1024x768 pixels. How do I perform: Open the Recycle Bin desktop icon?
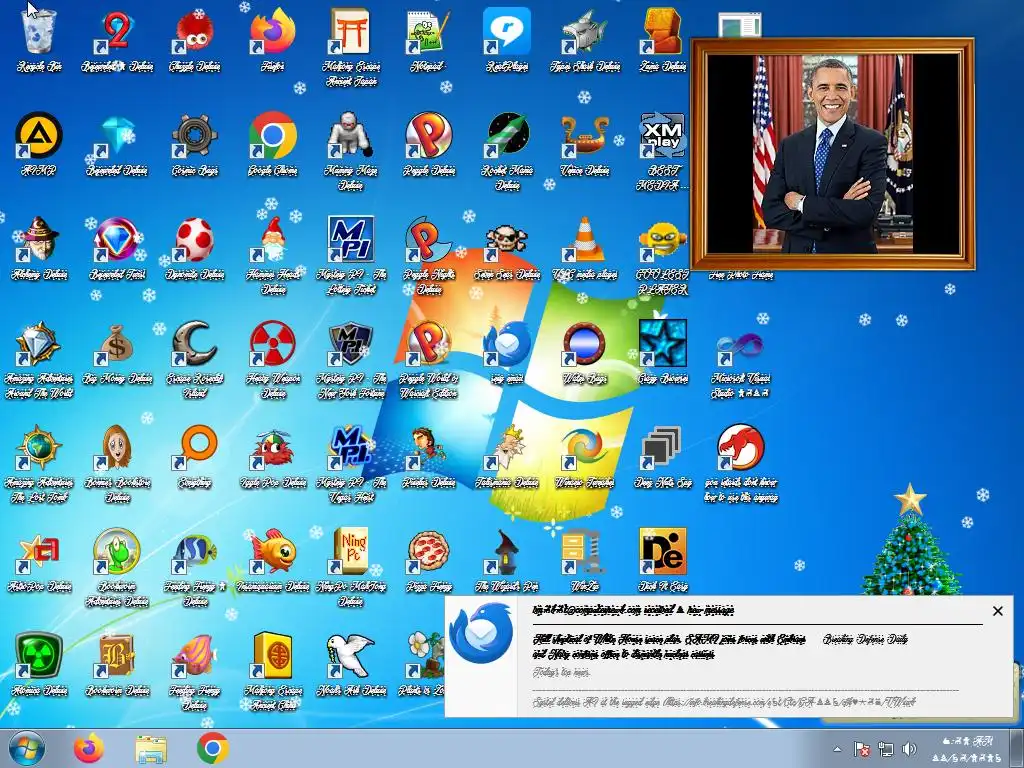pos(39,31)
